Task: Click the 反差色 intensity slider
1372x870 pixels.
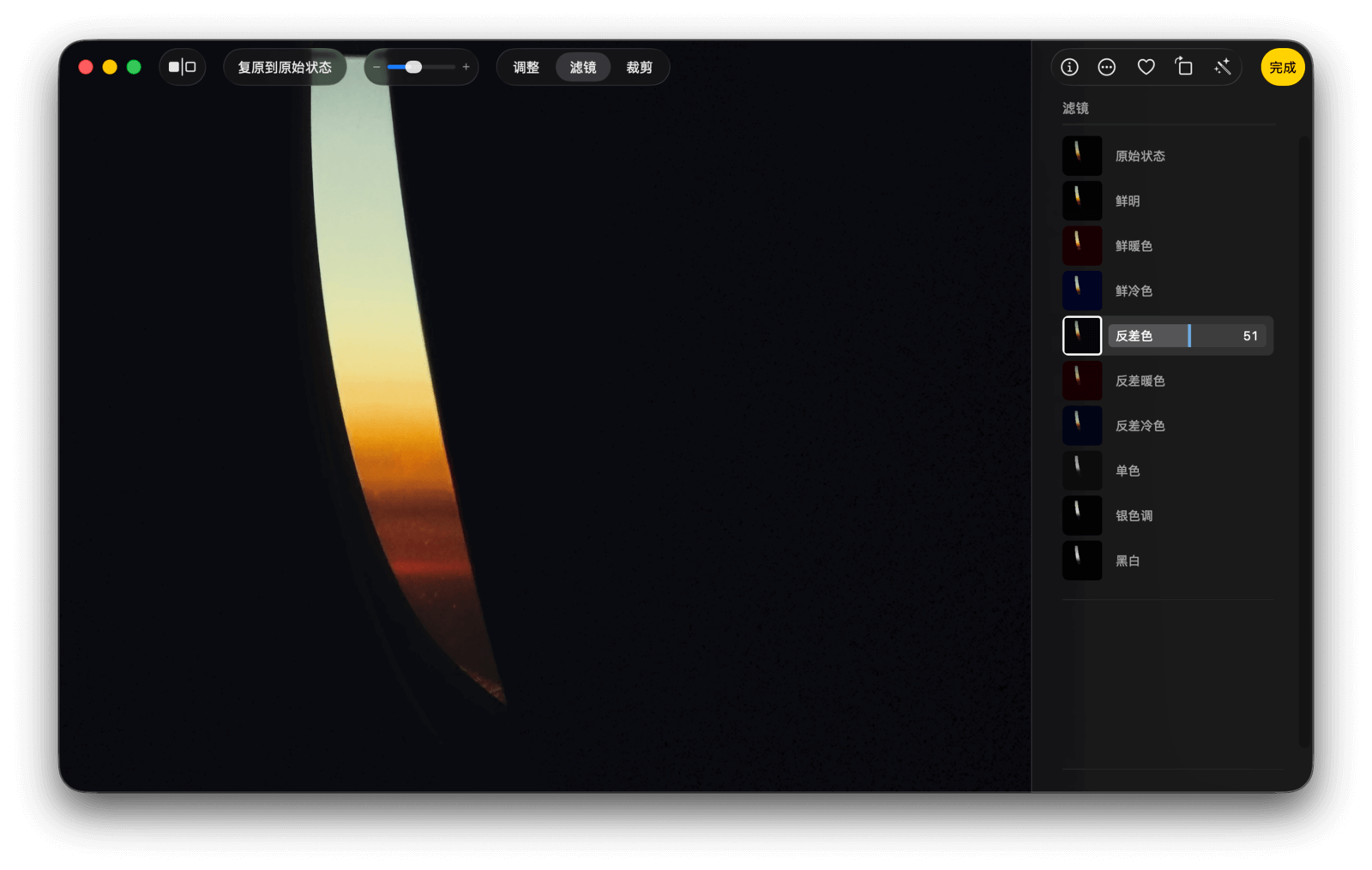Action: click(1188, 336)
